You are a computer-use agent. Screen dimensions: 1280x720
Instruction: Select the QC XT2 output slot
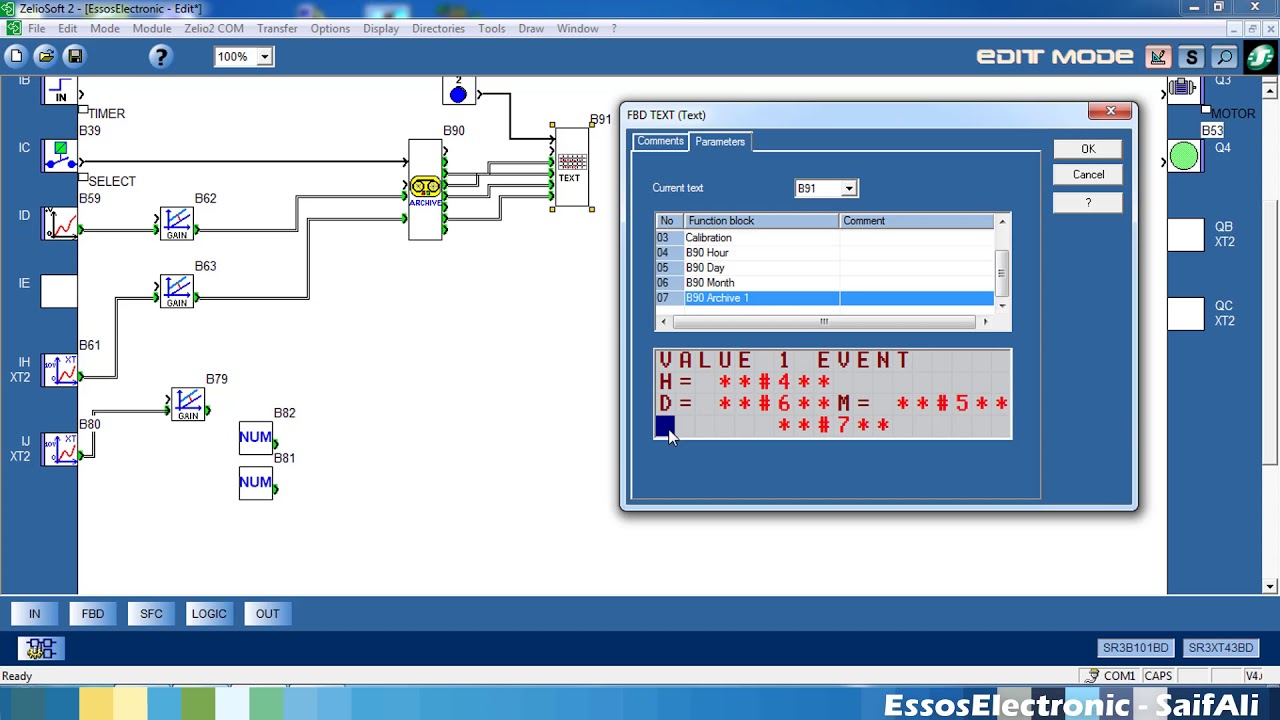[1186, 314]
